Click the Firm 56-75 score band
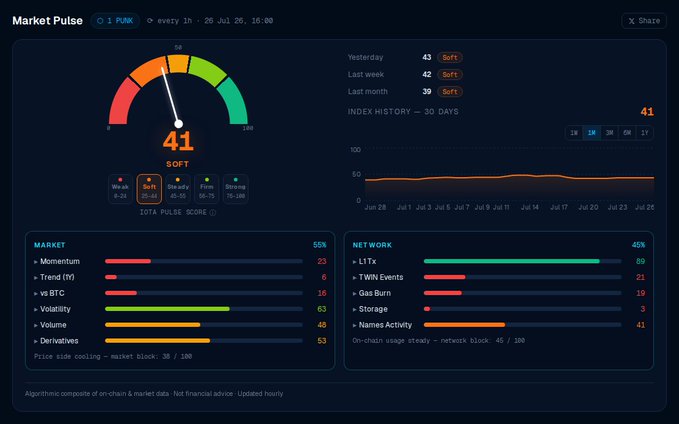Image resolution: width=679 pixels, height=424 pixels. click(207, 189)
